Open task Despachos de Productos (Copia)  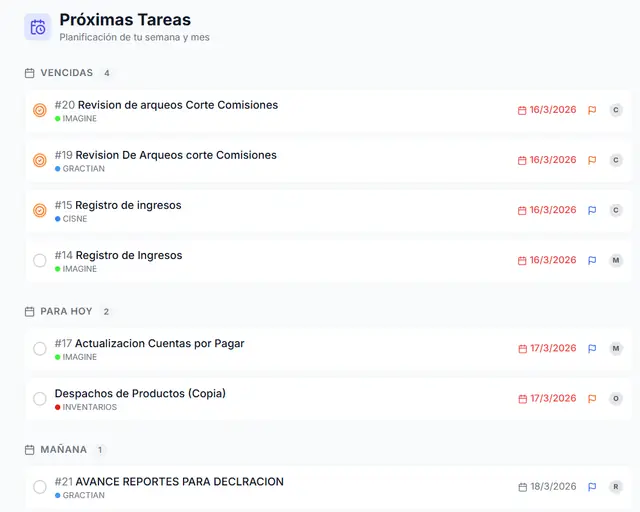(140, 394)
